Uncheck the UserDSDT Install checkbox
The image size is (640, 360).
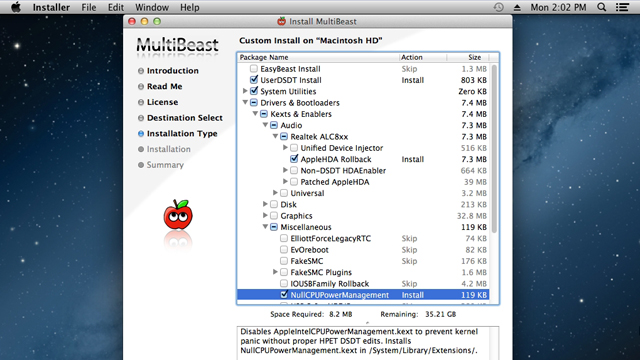coord(254,80)
